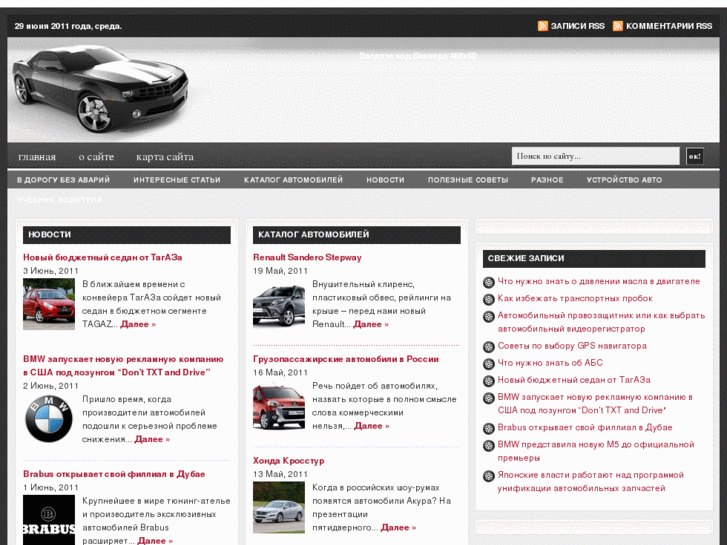Open the карта сайта page
727x545 pixels.
[x=165, y=157]
